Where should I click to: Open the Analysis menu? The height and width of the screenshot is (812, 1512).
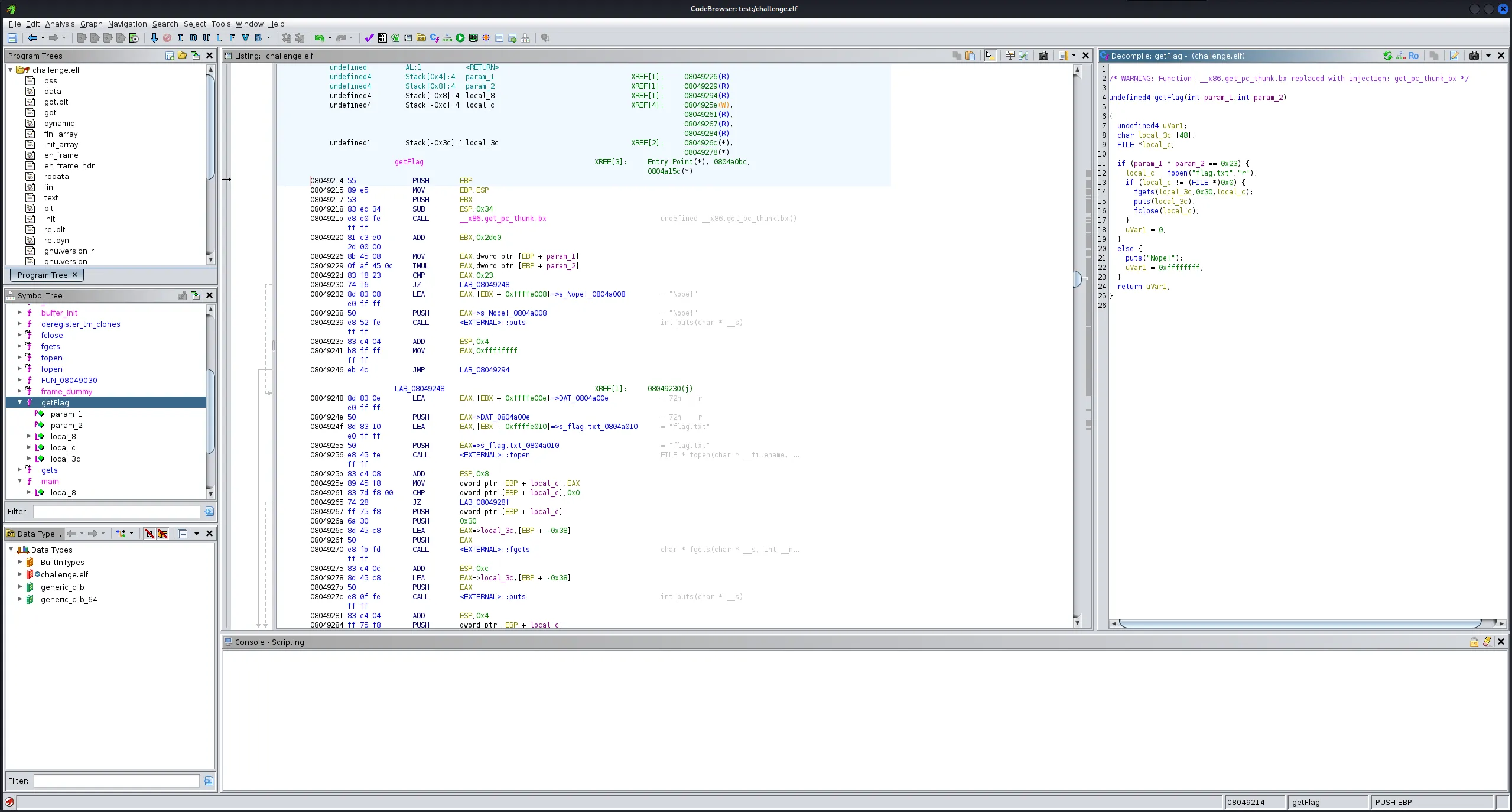coord(60,24)
